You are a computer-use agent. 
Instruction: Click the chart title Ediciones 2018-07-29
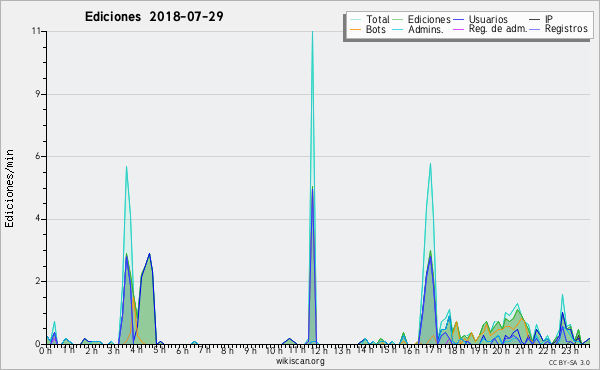click(154, 16)
